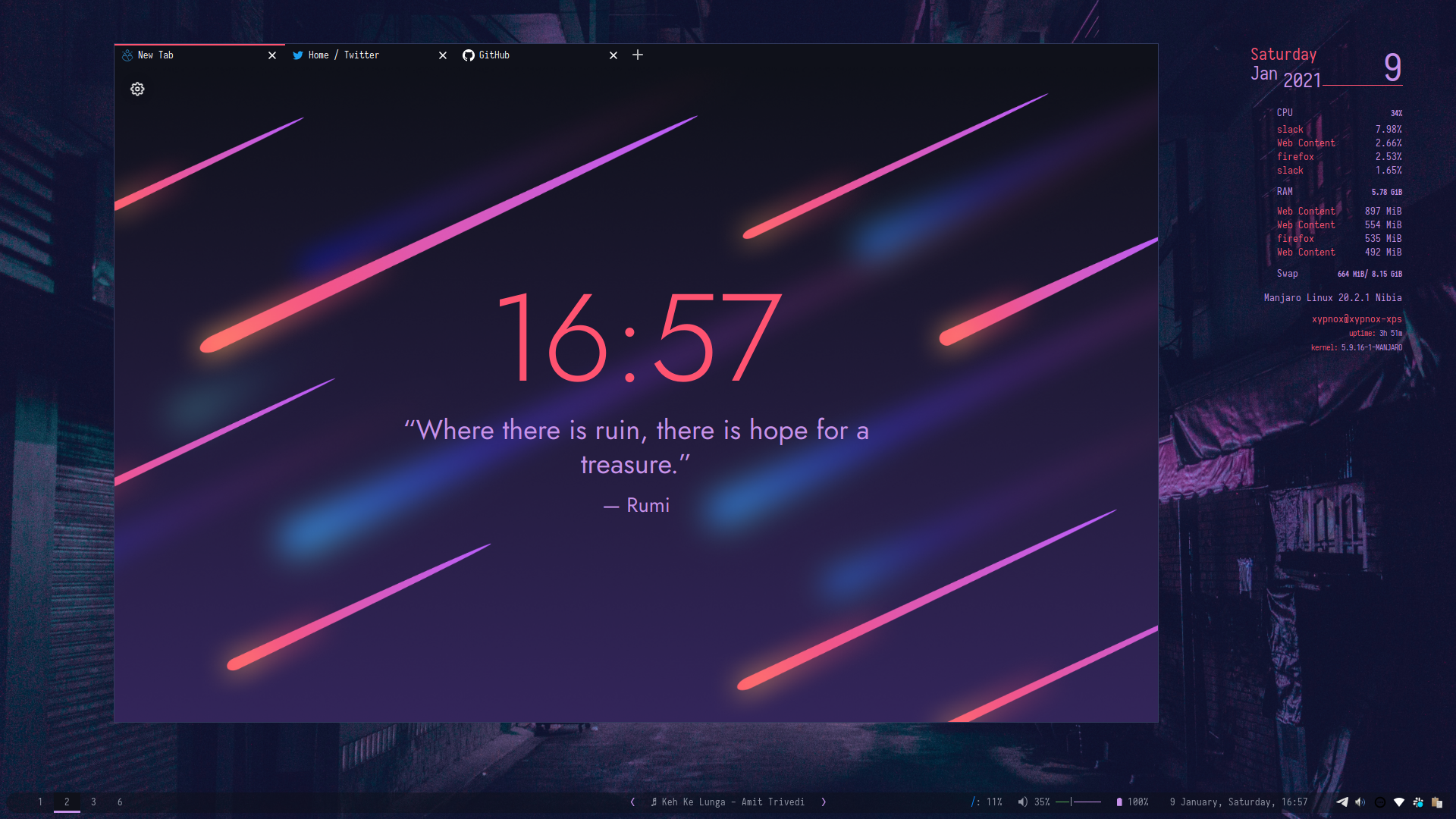The width and height of the screenshot is (1456, 819).
Task: Click Telegram tray icon
Action: point(1342,802)
